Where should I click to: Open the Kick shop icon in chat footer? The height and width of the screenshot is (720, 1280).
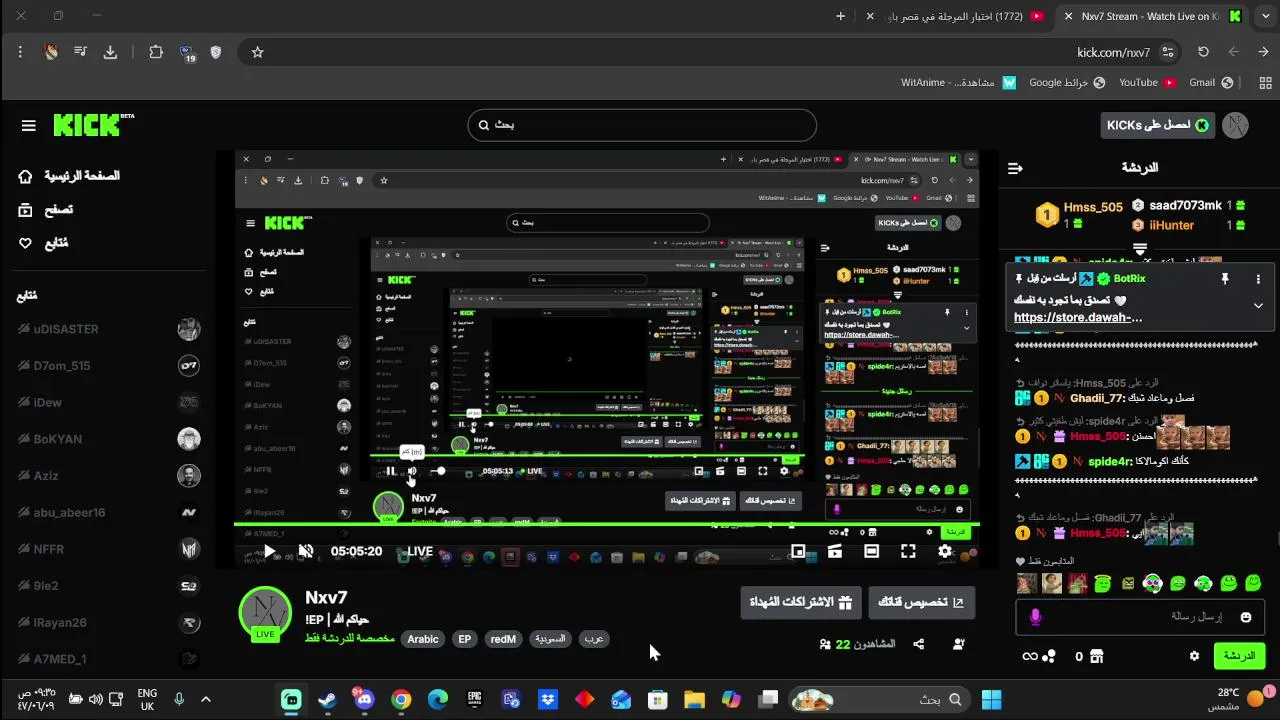pyautogui.click(x=1096, y=656)
